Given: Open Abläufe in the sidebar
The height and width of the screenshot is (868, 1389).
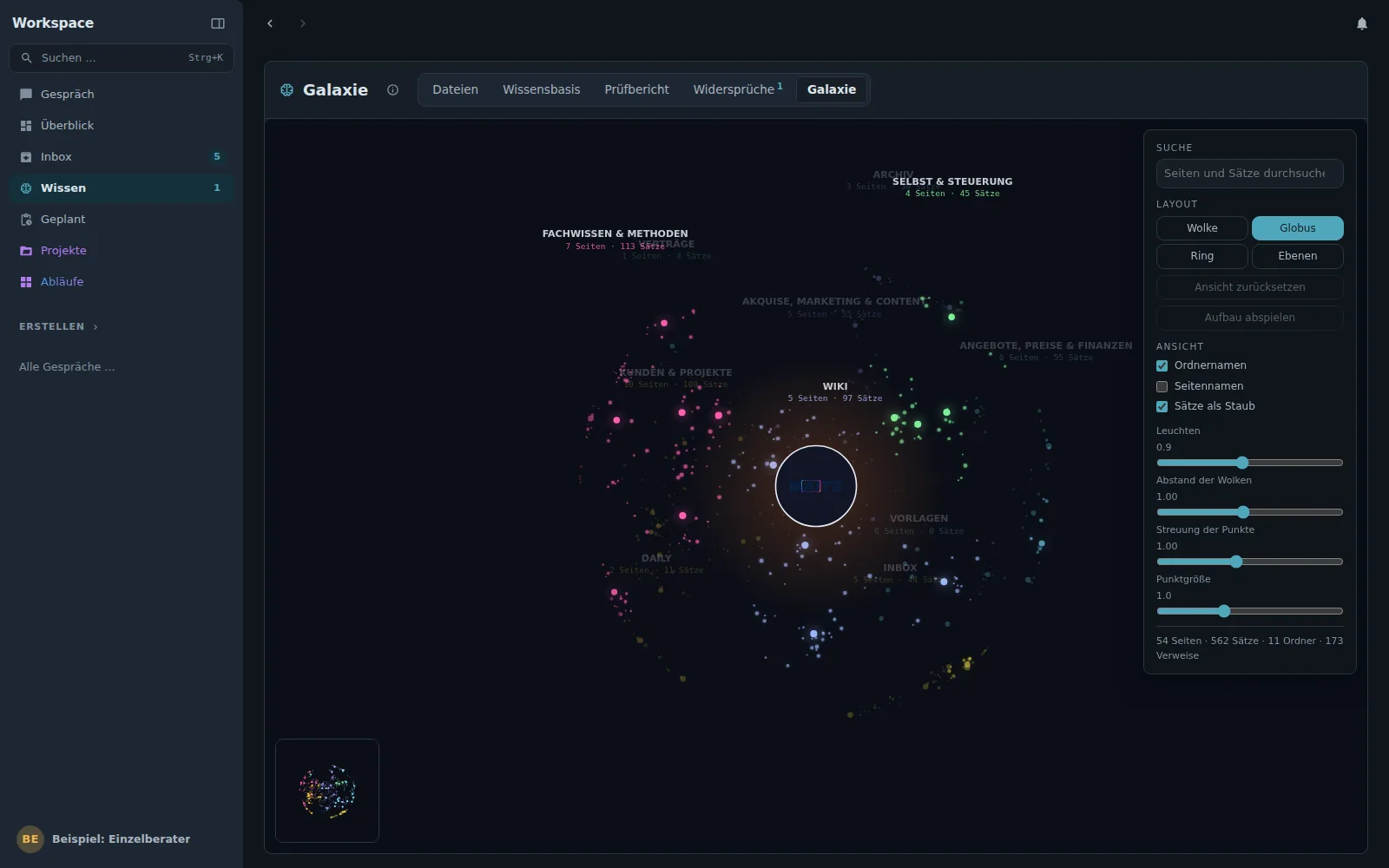Looking at the screenshot, I should [x=122, y=281].
